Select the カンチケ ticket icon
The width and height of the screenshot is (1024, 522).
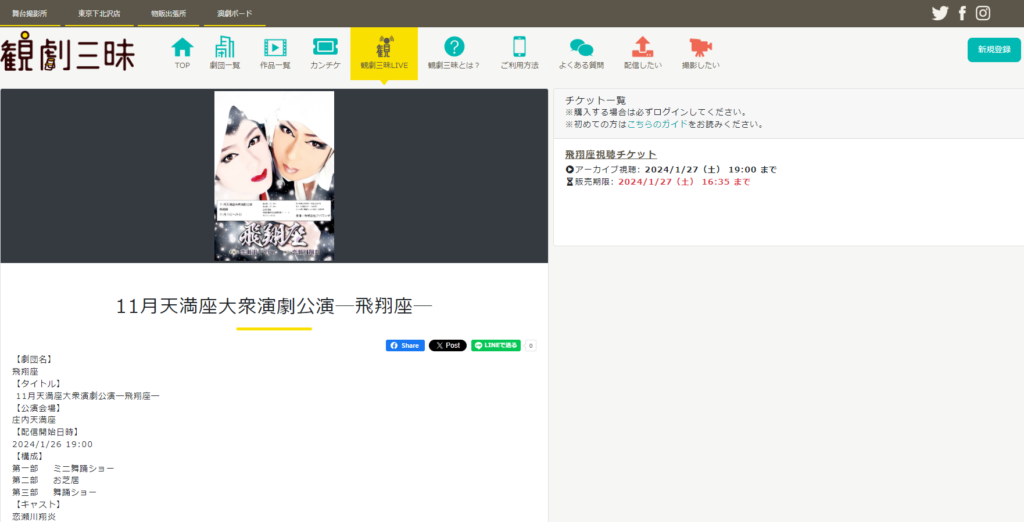(325, 48)
